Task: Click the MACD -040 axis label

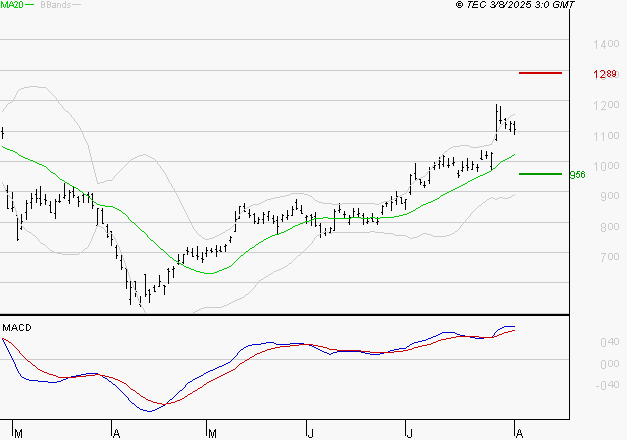Action: click(607, 385)
